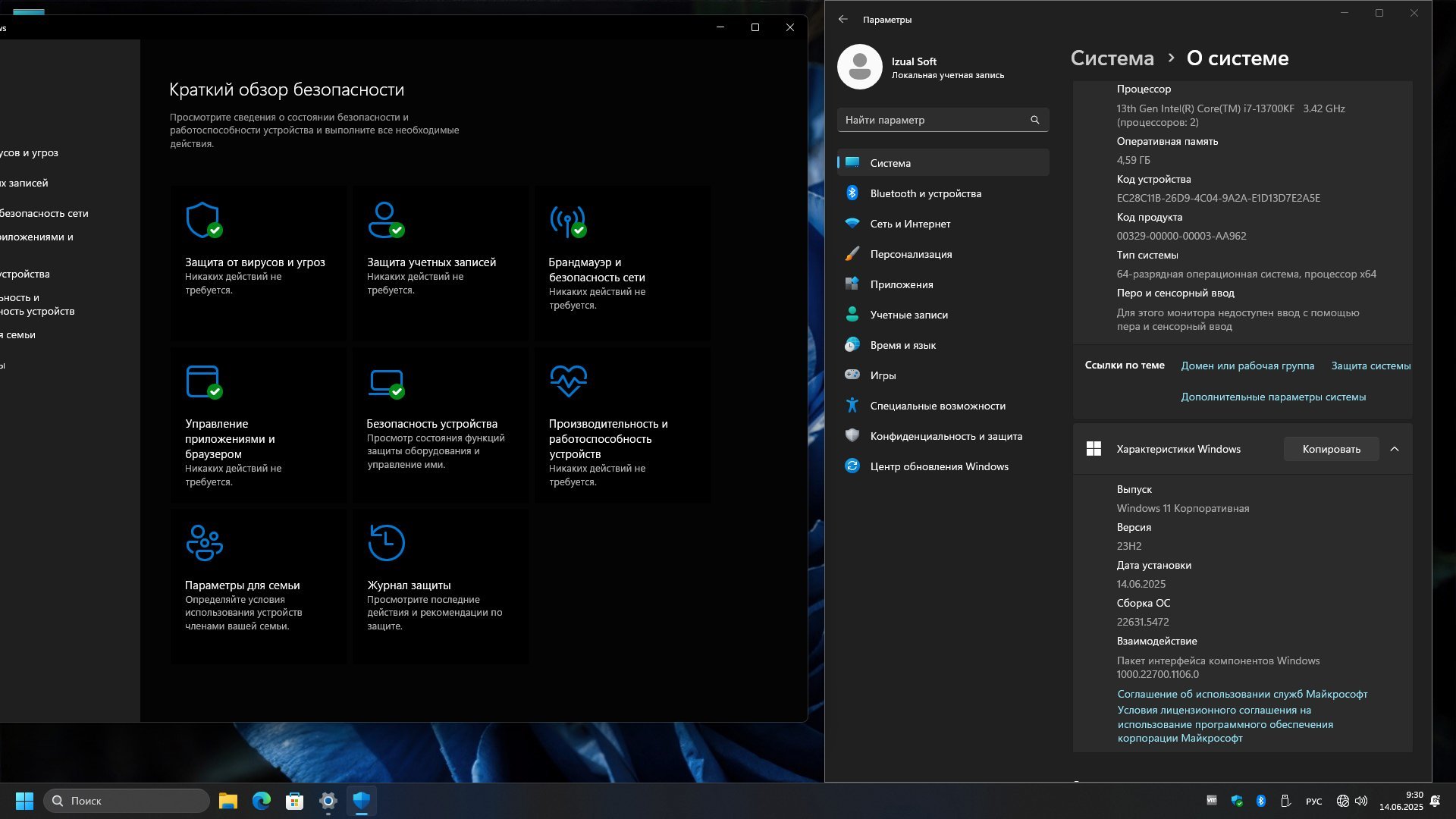Open volume speaker icon in tray
This screenshot has height=819, width=1456.
1361,801
